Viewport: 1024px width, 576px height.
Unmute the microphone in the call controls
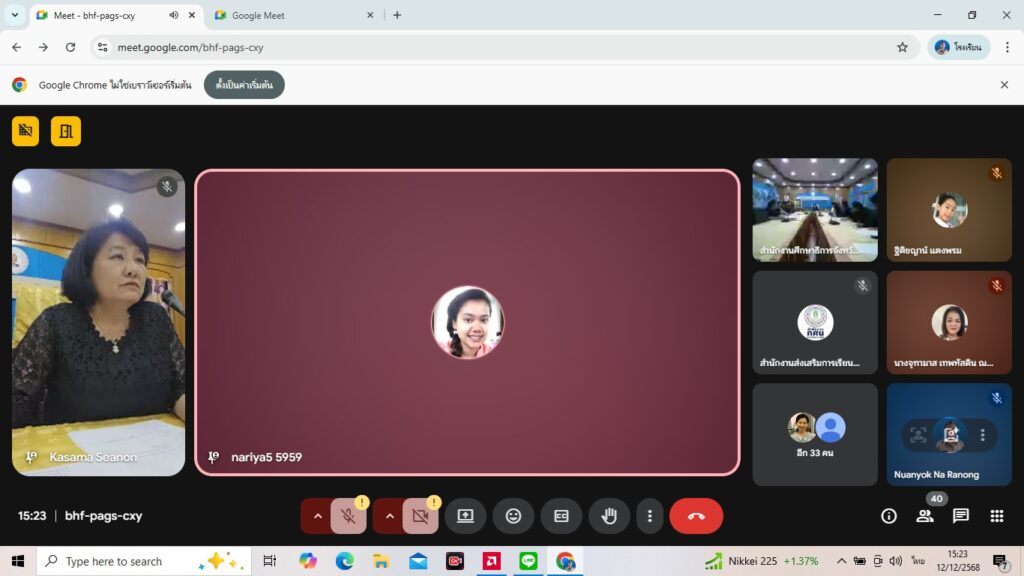[x=348, y=516]
